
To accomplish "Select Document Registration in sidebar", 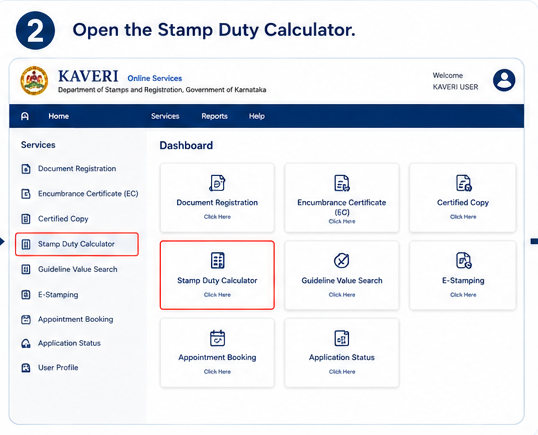I will 77,169.
